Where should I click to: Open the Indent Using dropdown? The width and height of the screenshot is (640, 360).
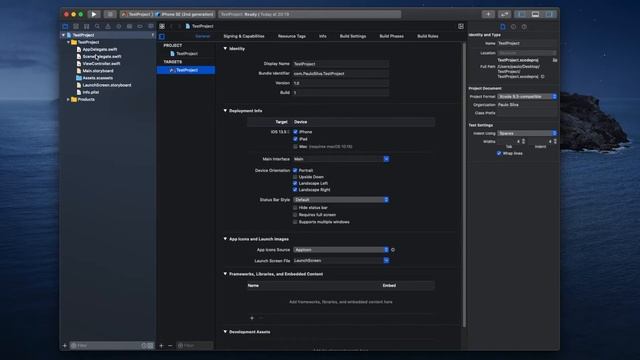click(527, 133)
